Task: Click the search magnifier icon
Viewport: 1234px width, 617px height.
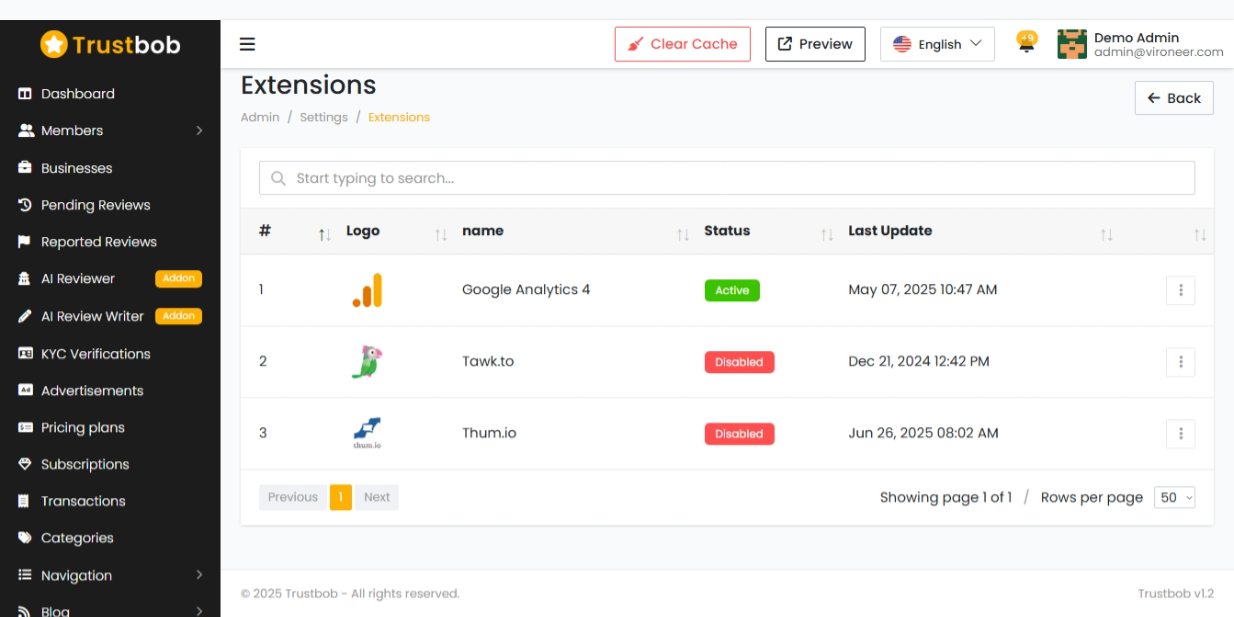Action: 278,178
